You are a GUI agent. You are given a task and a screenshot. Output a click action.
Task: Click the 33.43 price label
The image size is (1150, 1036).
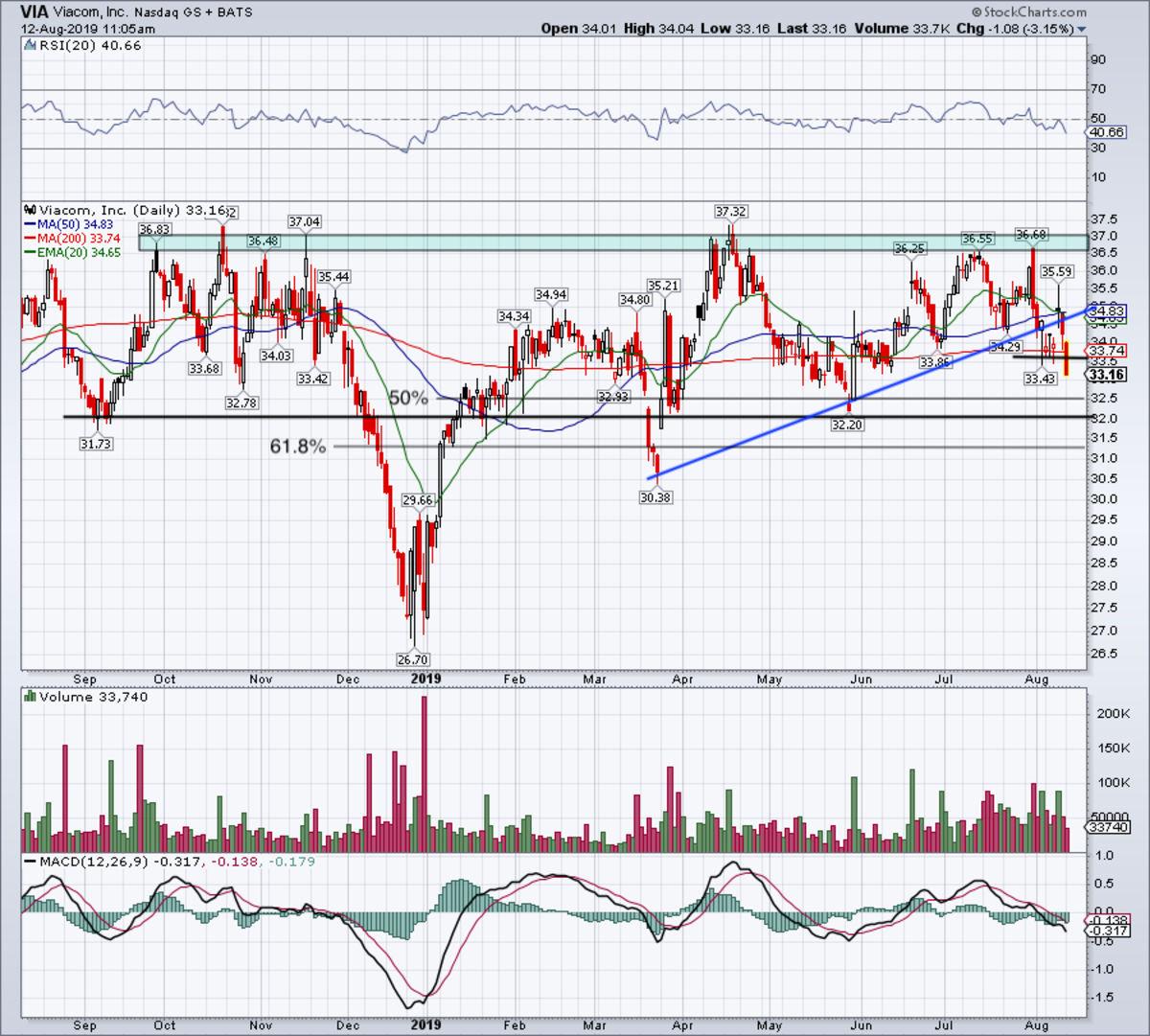coord(1040,379)
